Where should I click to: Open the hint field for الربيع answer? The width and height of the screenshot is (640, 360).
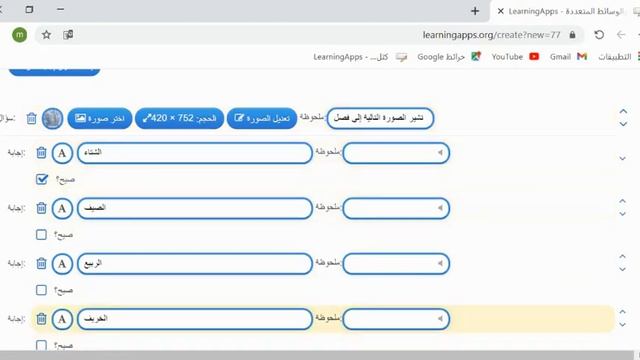396,264
